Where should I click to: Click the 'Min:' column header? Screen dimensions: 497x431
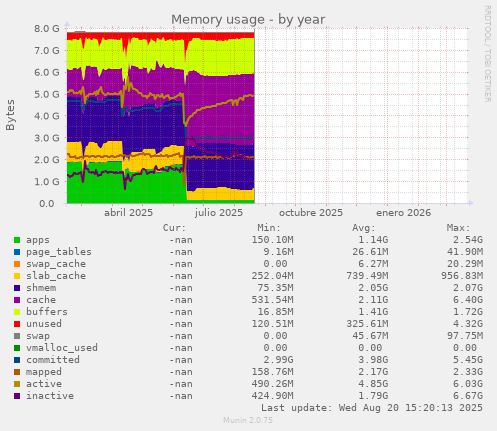point(269,228)
